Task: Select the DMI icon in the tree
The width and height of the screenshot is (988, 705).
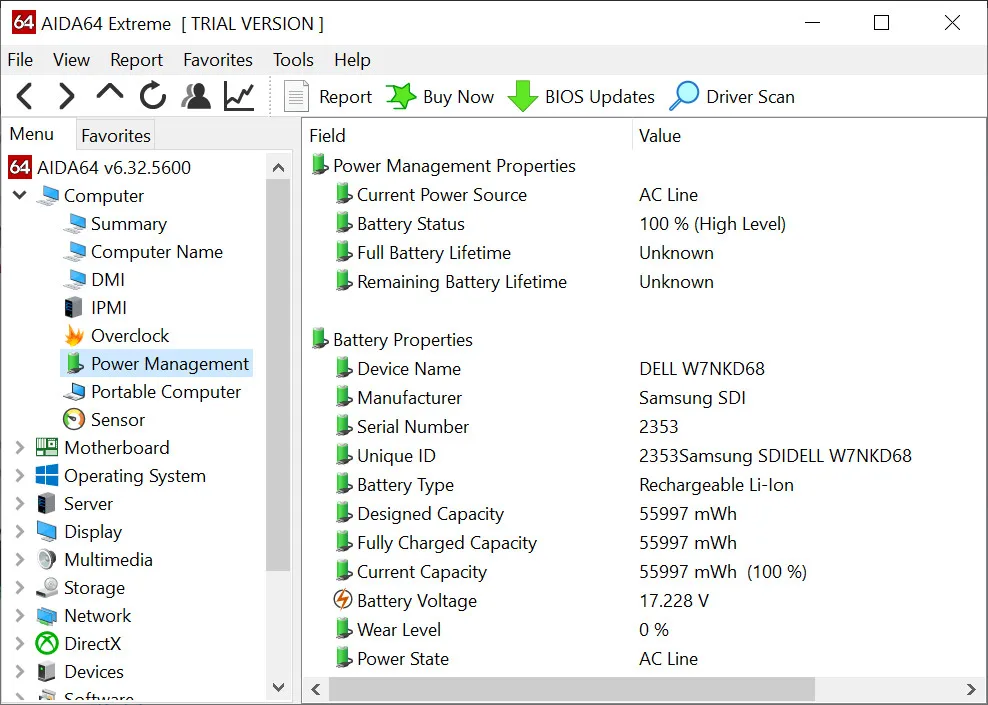Action: coord(76,279)
